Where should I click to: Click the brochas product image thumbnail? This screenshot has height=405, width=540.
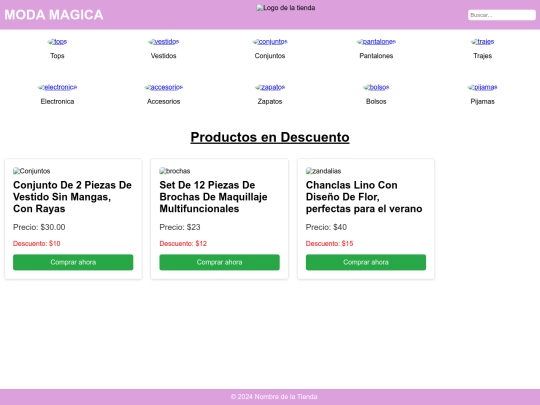click(175, 171)
